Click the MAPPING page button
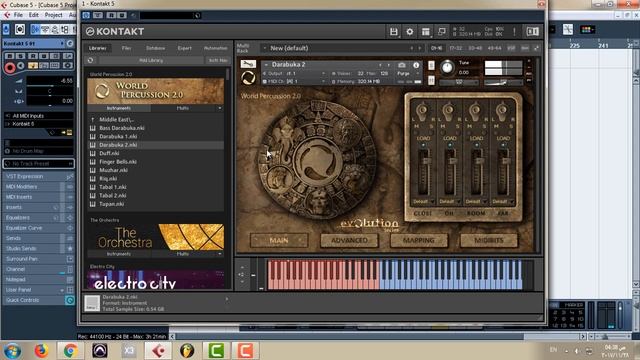The width and height of the screenshot is (640, 360). pos(419,240)
